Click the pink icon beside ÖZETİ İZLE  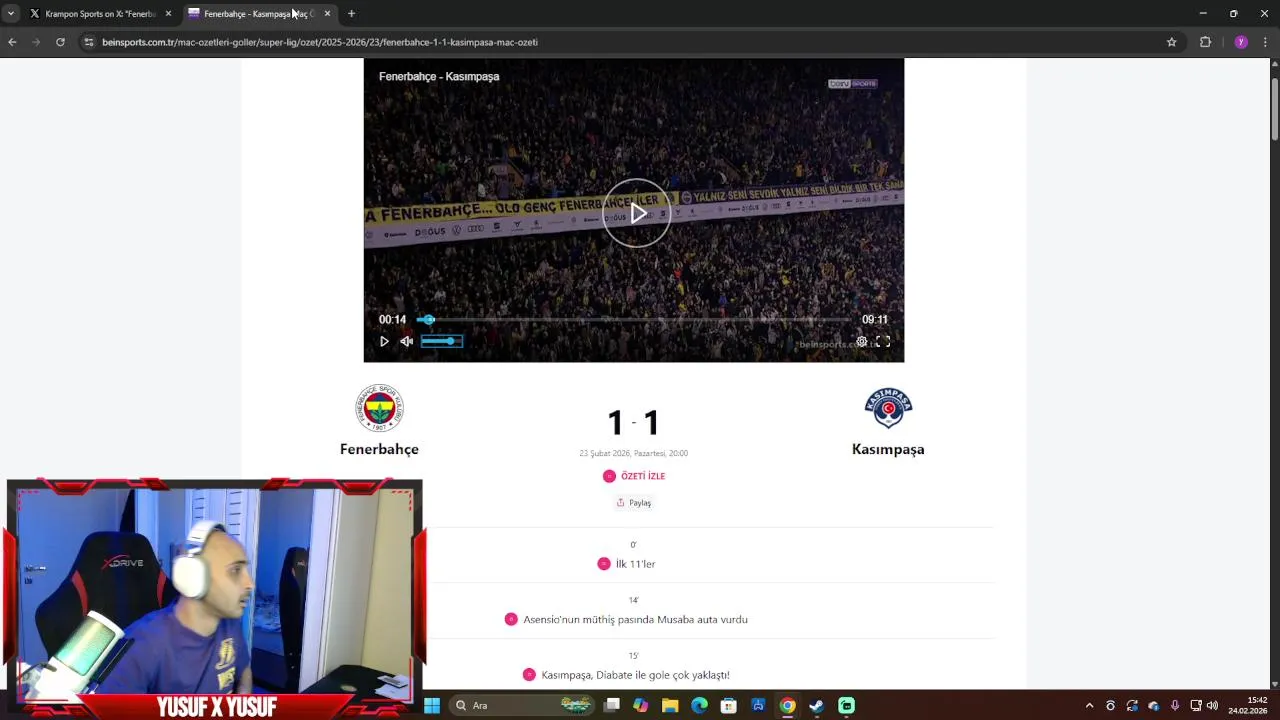pyautogui.click(x=609, y=476)
